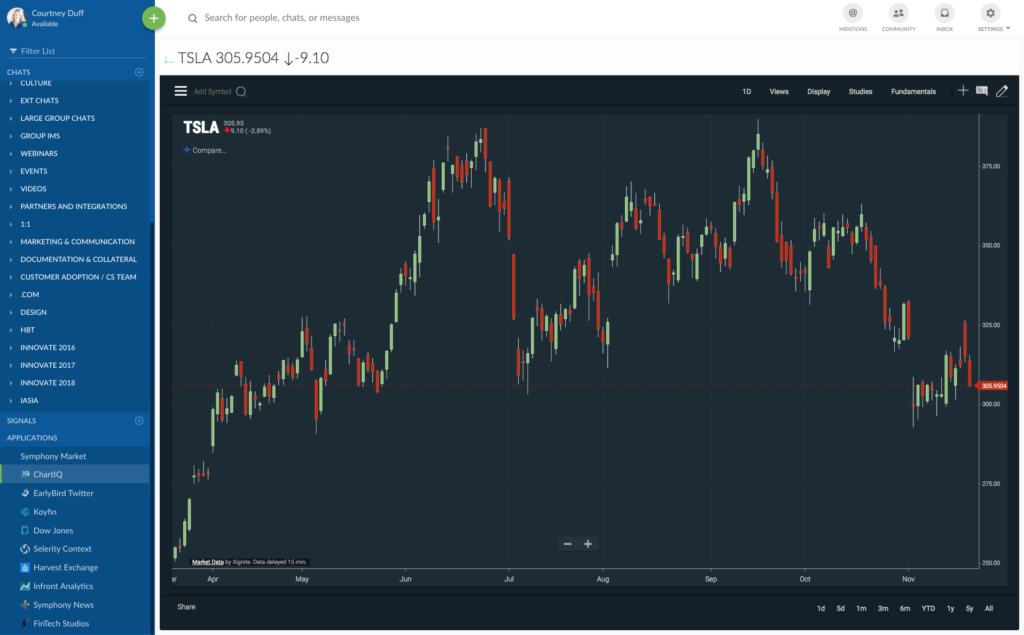Open the Harvest Exchange app icon

[25, 568]
